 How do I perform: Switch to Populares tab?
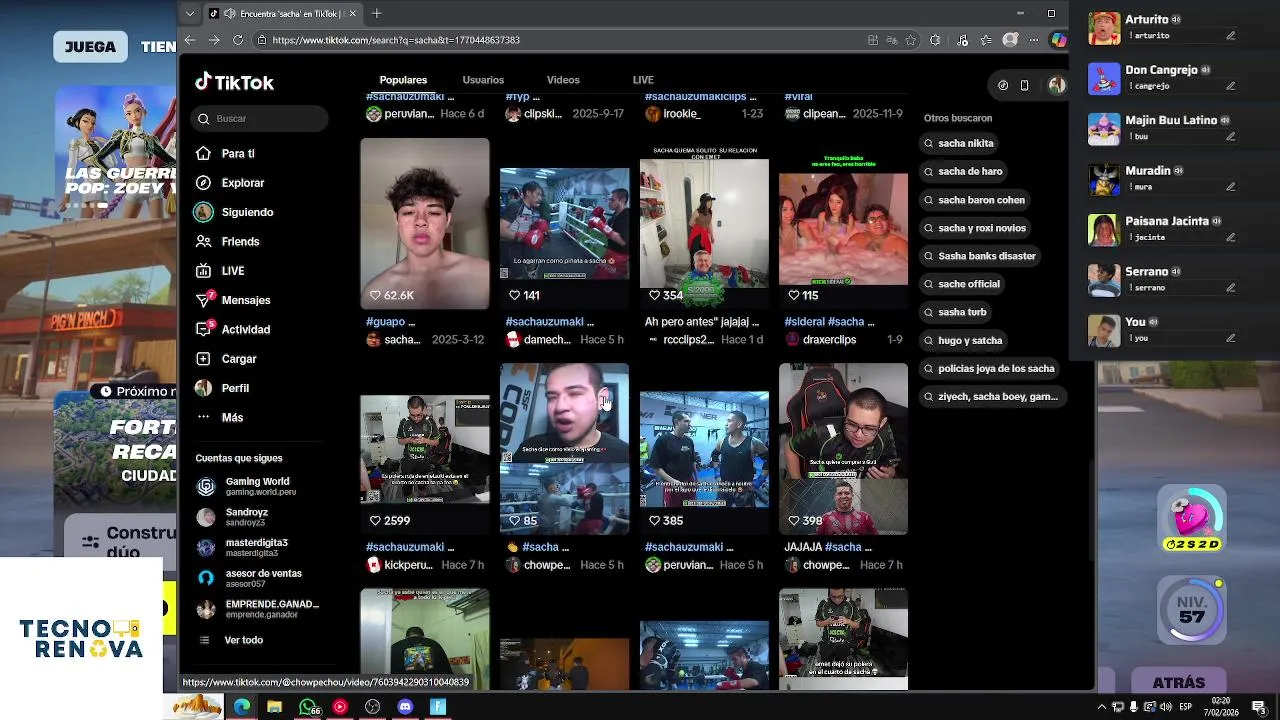coord(403,80)
